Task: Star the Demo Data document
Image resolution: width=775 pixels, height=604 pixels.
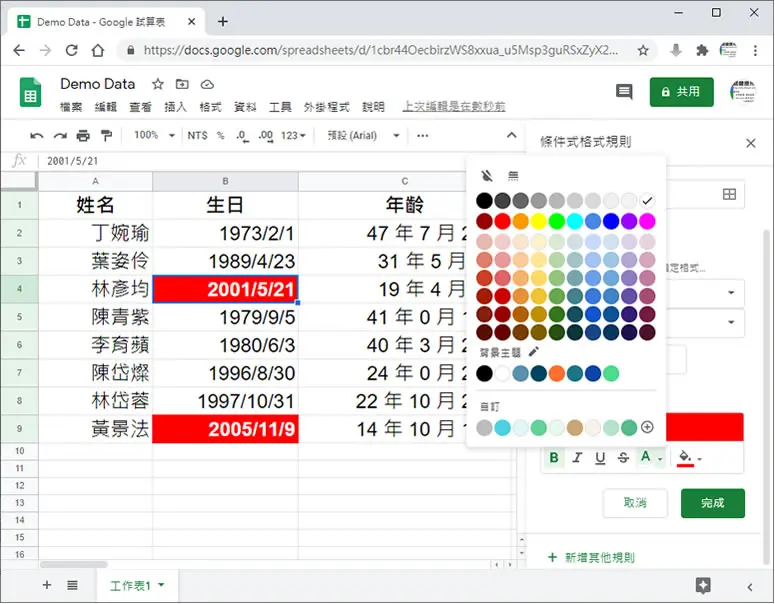Action: pos(158,84)
